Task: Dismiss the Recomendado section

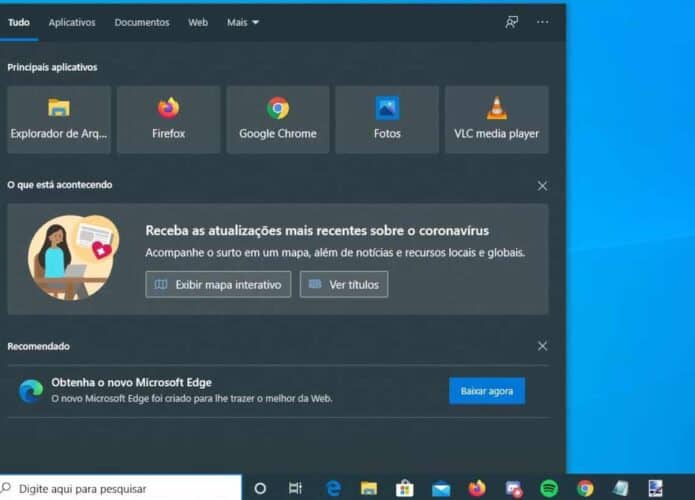Action: point(542,346)
